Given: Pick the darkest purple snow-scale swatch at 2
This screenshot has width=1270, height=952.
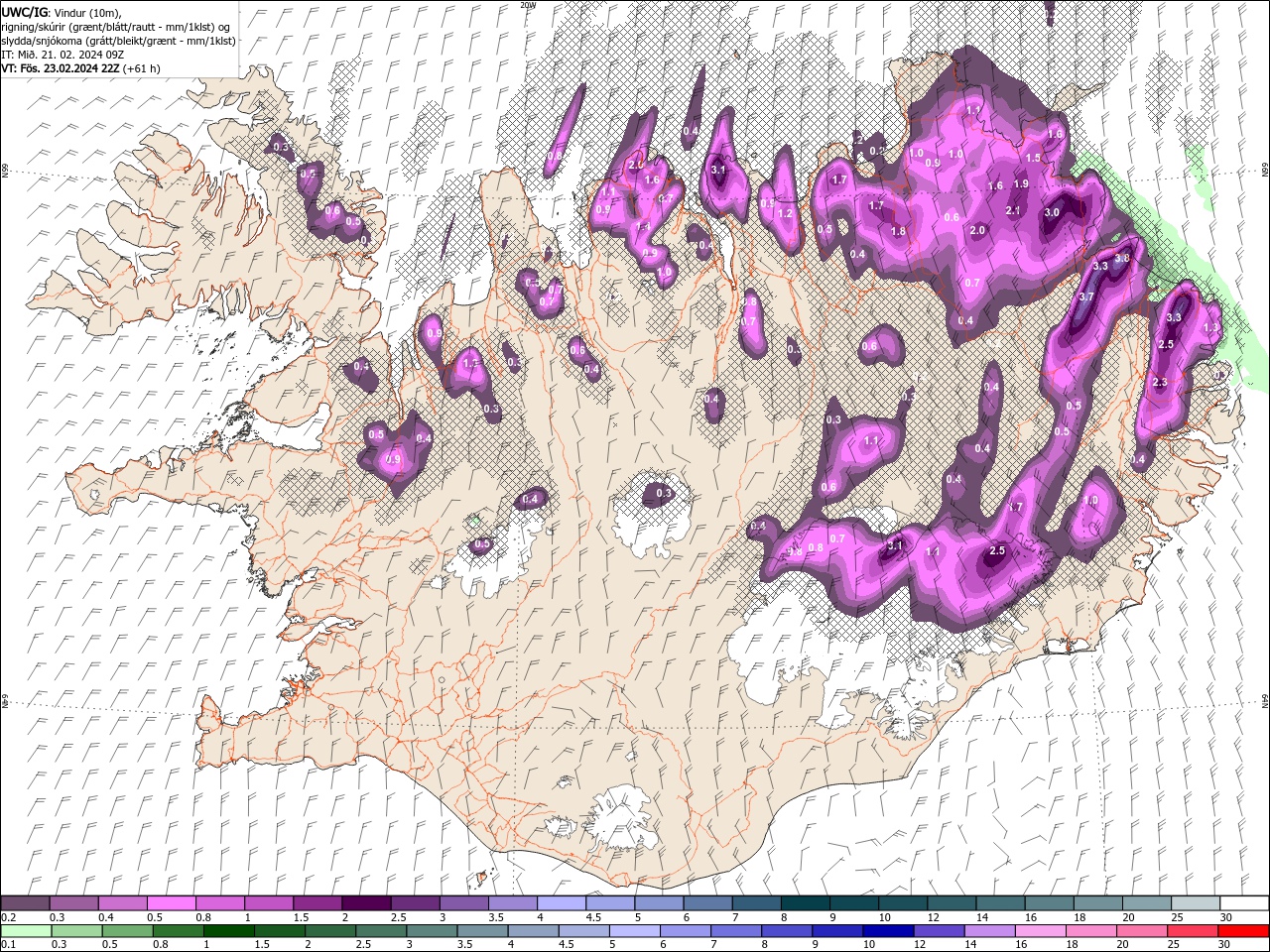Looking at the screenshot, I should click(366, 903).
